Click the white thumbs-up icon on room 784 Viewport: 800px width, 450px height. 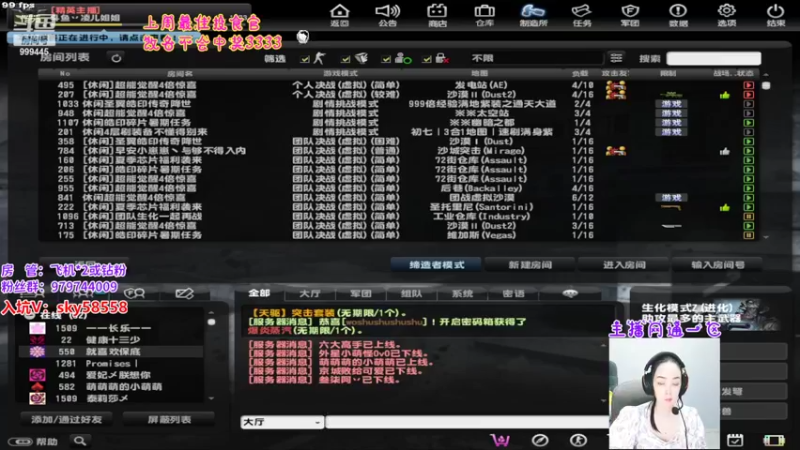pos(724,151)
